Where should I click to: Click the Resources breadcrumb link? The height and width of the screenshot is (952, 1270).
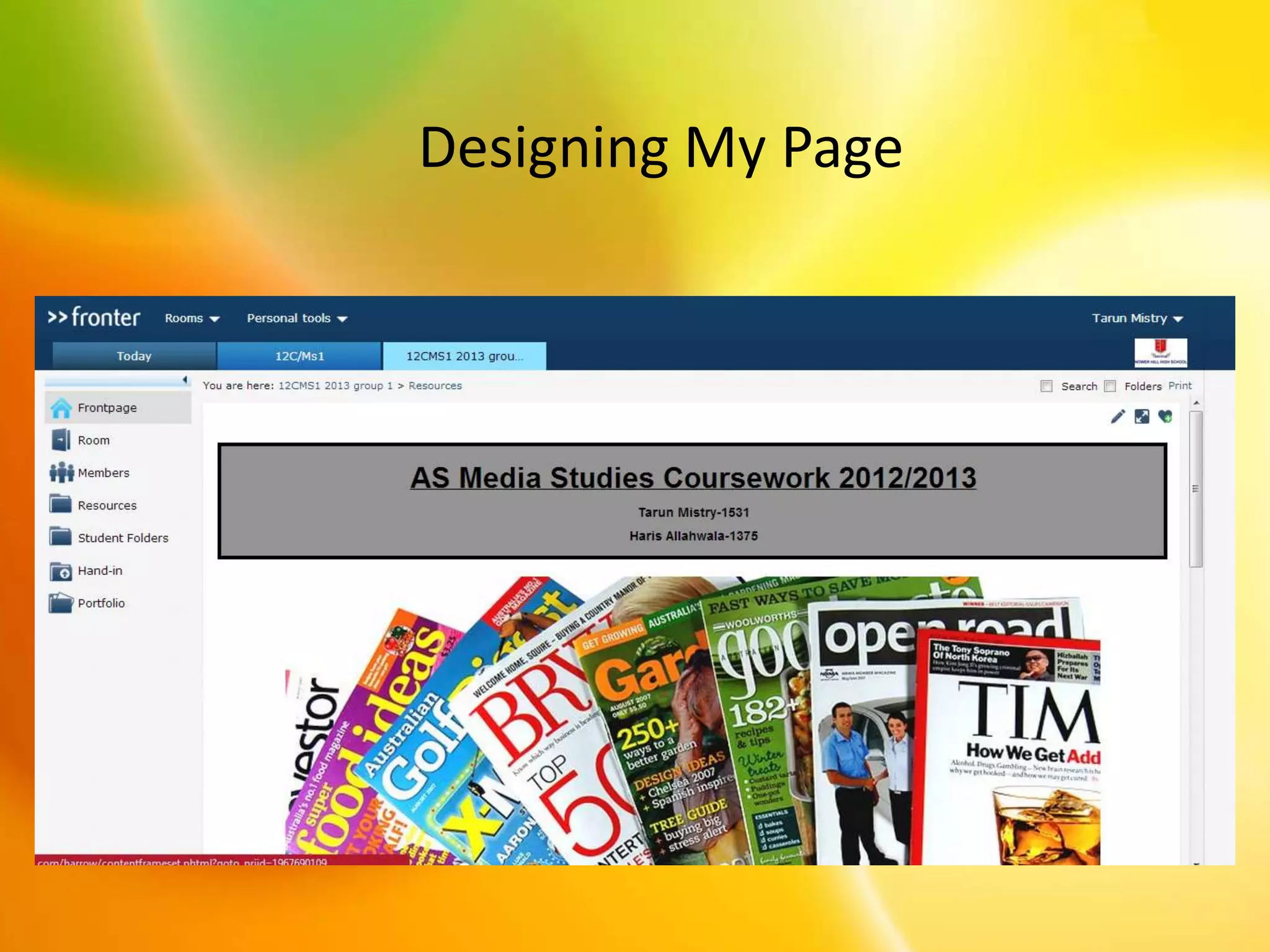(x=435, y=386)
